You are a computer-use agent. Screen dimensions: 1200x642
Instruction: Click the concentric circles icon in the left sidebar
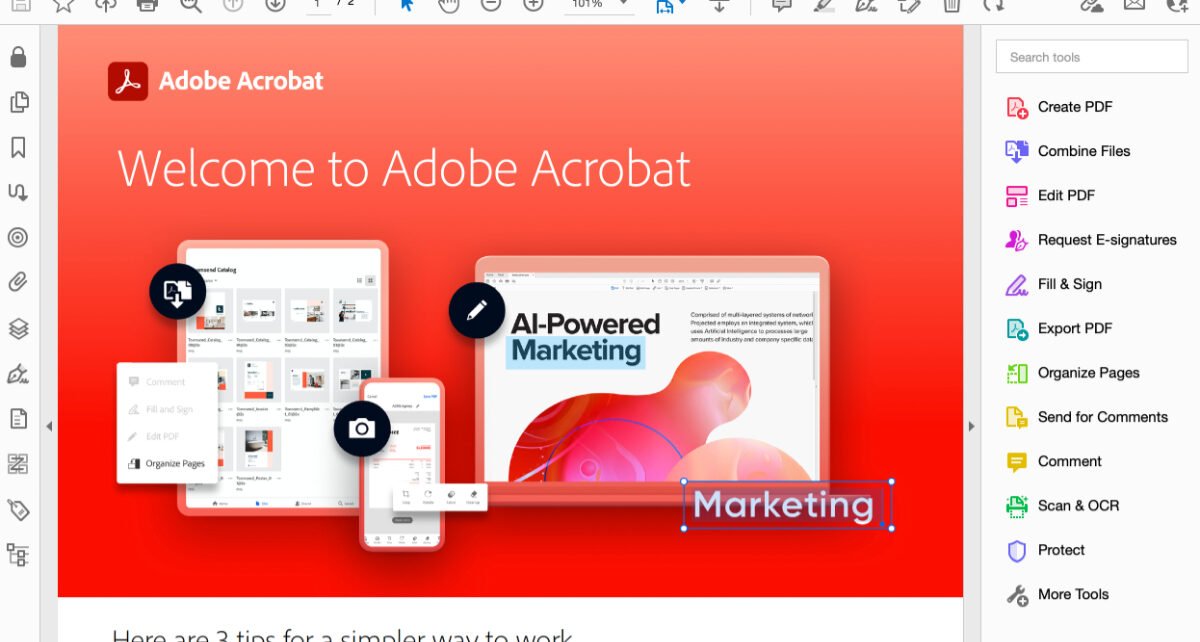pos(18,238)
